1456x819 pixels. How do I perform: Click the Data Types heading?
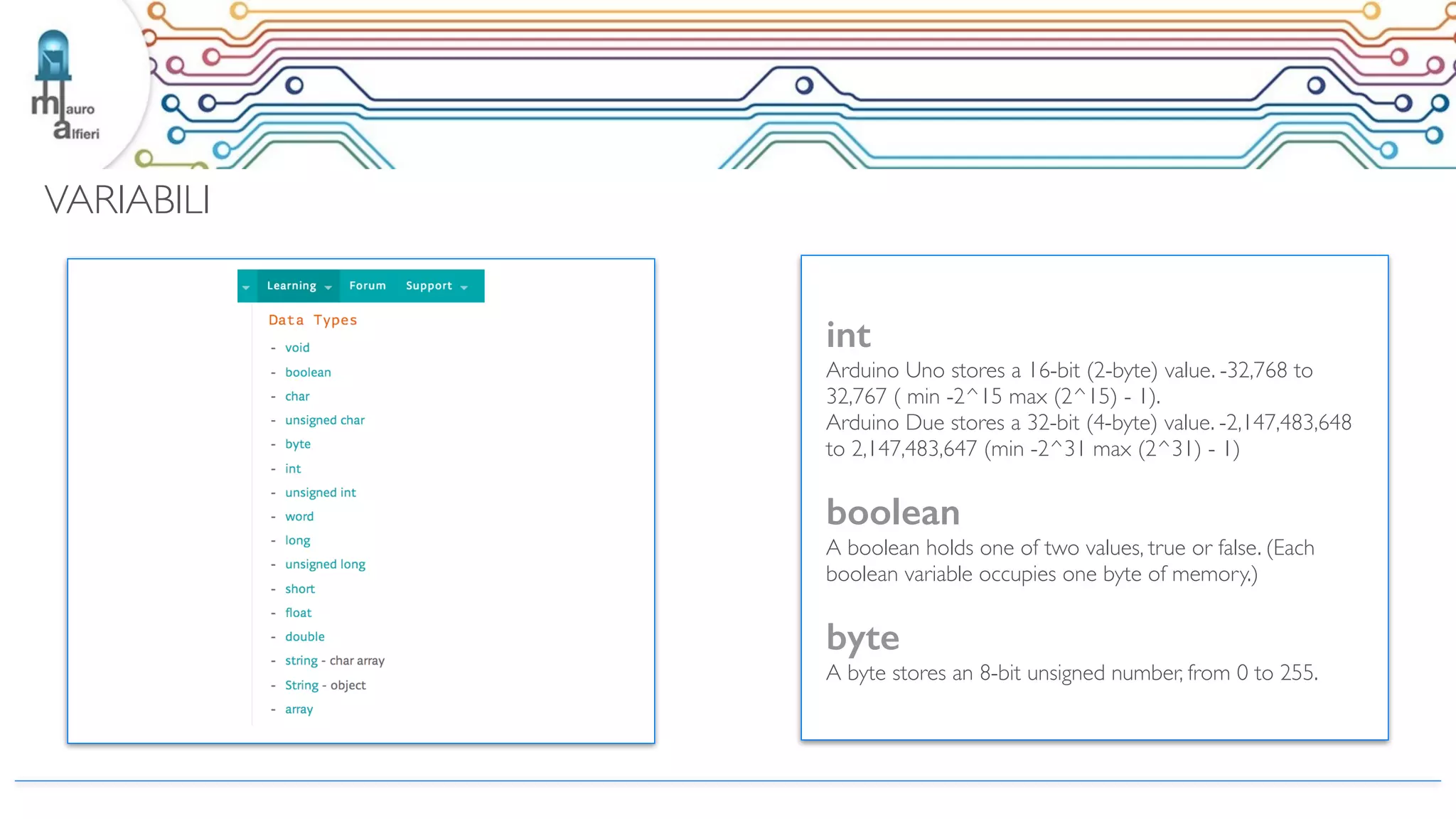(313, 320)
